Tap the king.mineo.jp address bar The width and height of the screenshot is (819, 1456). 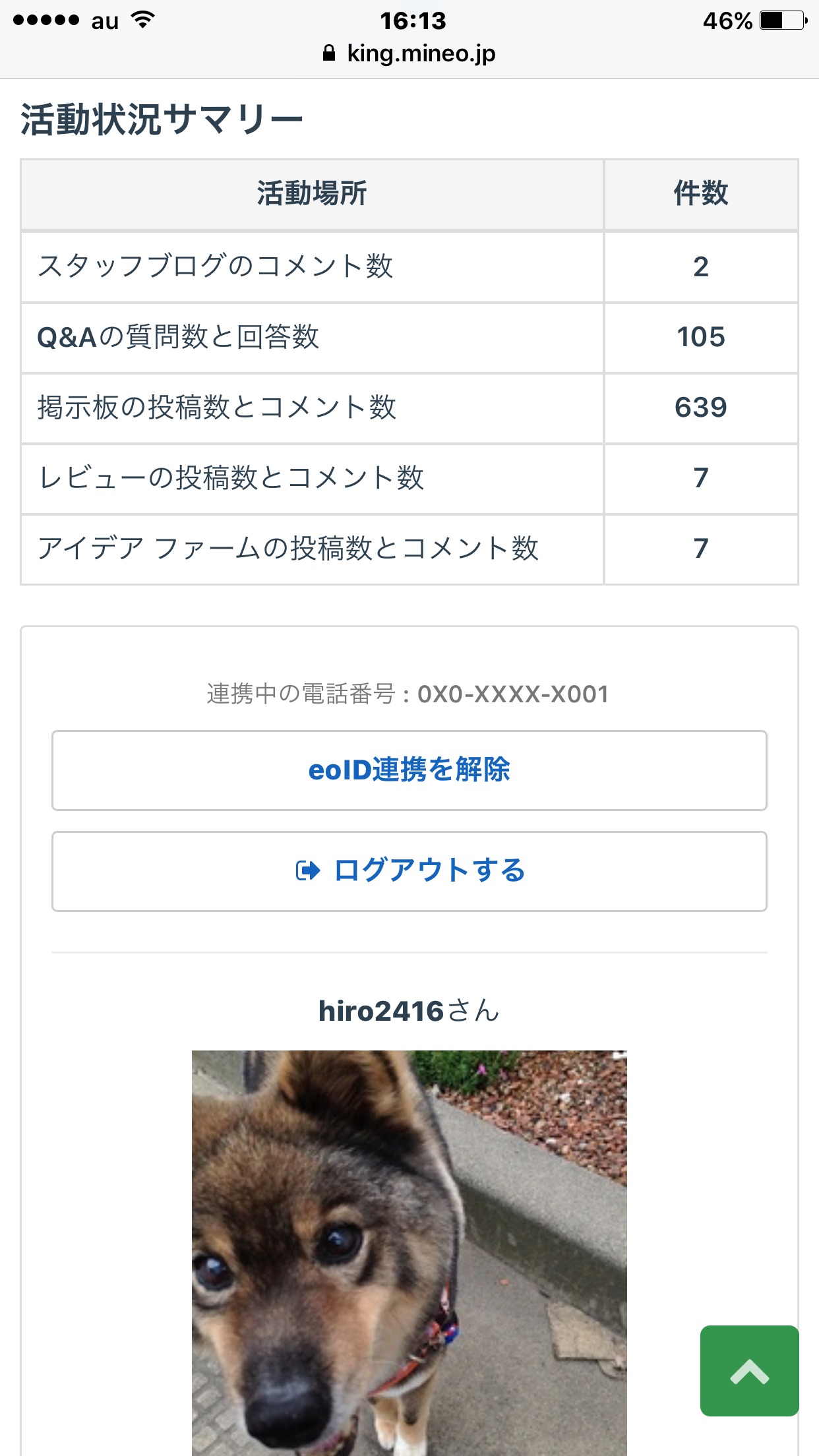pyautogui.click(x=421, y=53)
